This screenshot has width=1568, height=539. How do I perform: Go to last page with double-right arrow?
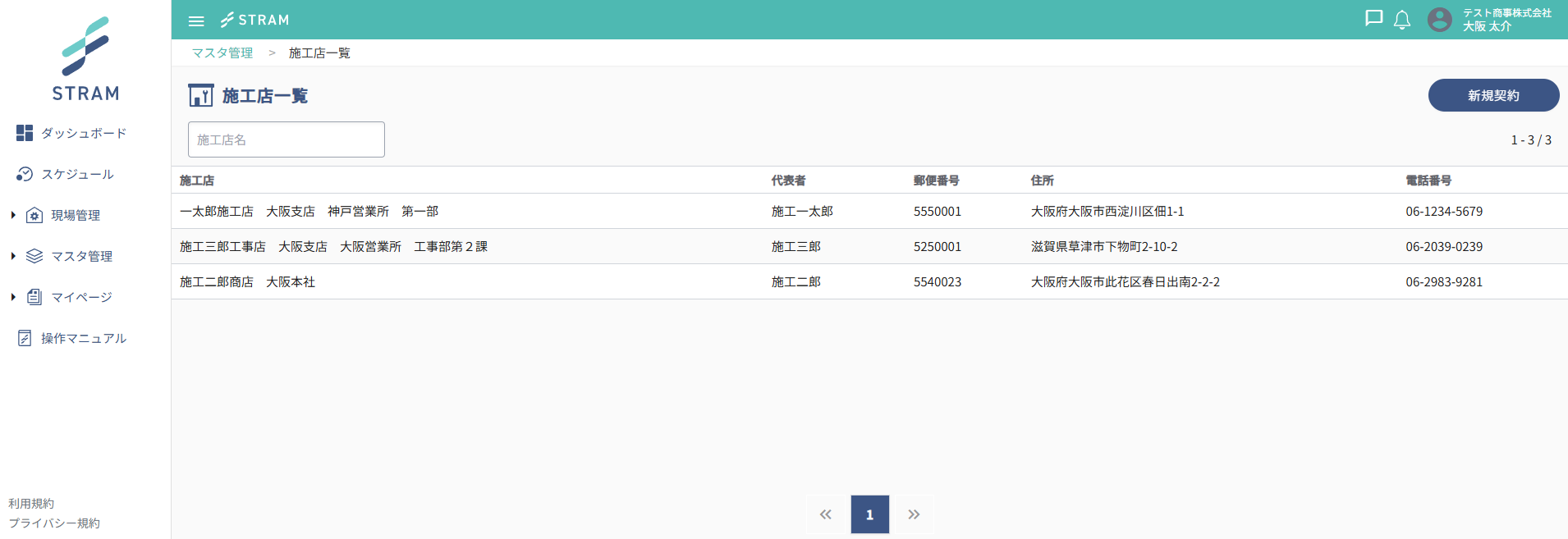pyautogui.click(x=914, y=514)
